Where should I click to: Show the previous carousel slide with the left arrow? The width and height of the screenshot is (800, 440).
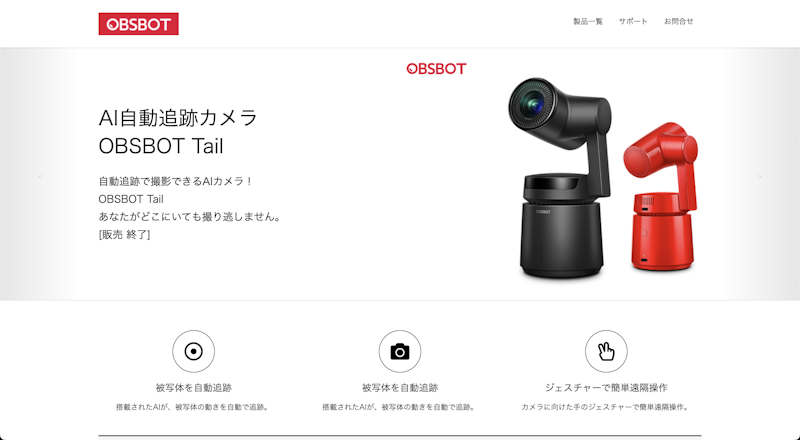[40, 175]
